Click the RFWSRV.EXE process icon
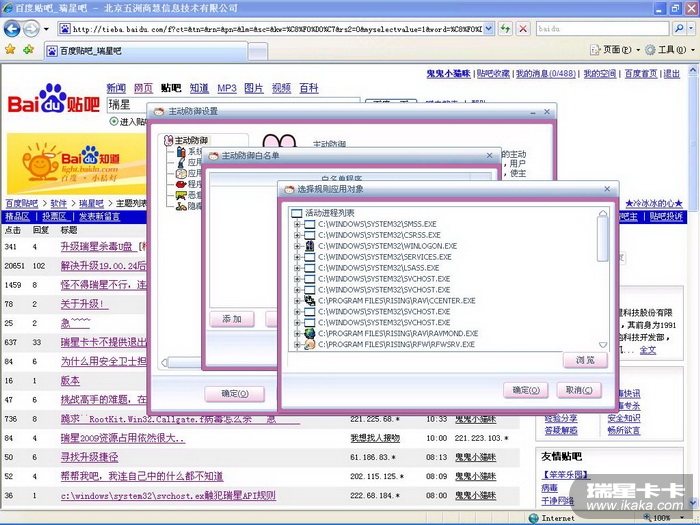This screenshot has width=700, height=525. point(310,344)
